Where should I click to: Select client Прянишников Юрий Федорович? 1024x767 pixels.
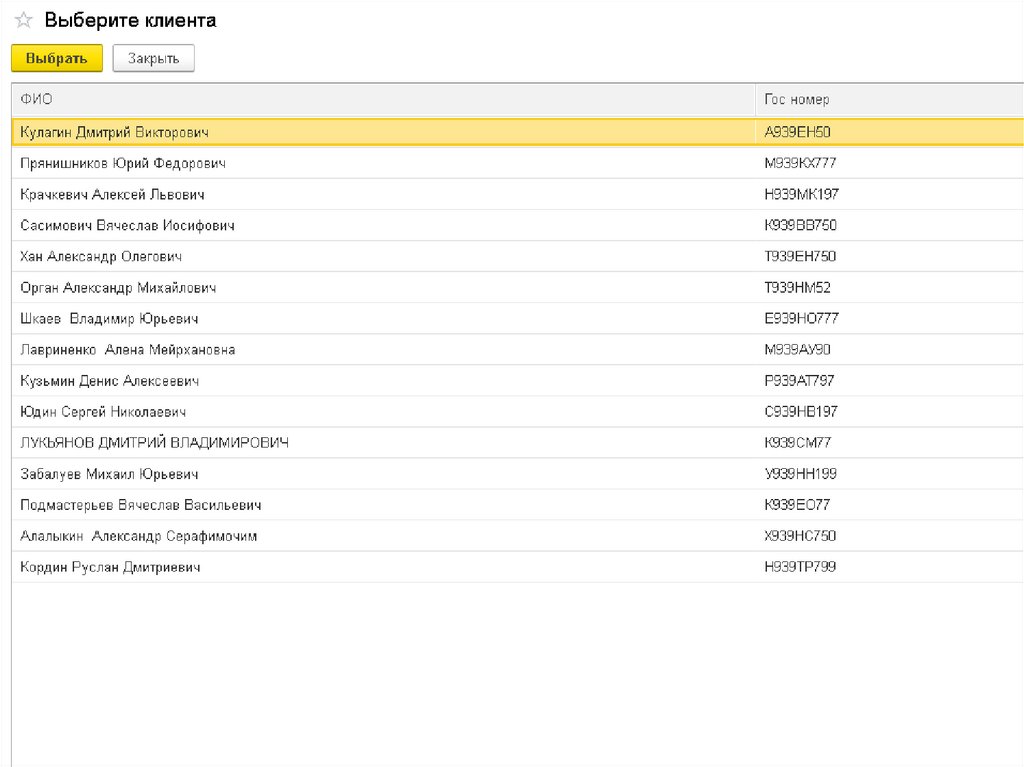coord(122,163)
